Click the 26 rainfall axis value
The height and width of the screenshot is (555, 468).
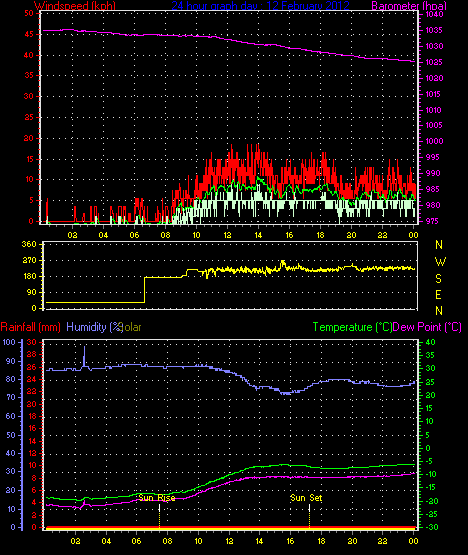click(32, 367)
